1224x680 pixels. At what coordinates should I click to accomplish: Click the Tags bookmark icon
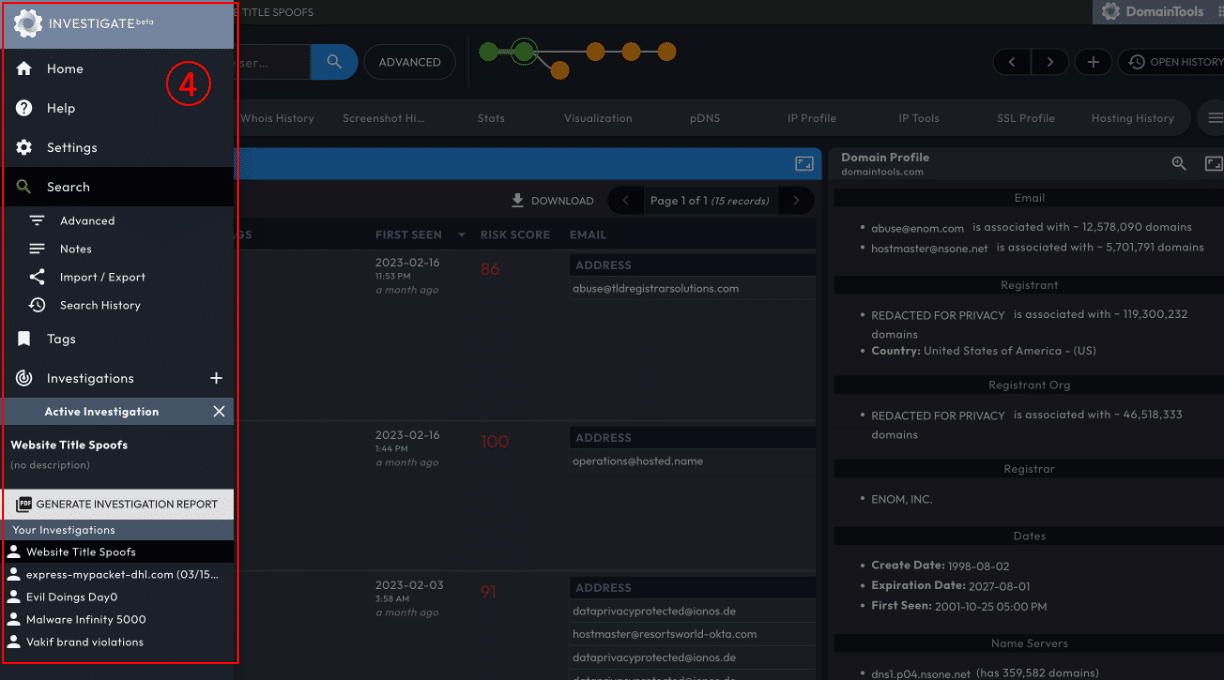[x=24, y=339]
